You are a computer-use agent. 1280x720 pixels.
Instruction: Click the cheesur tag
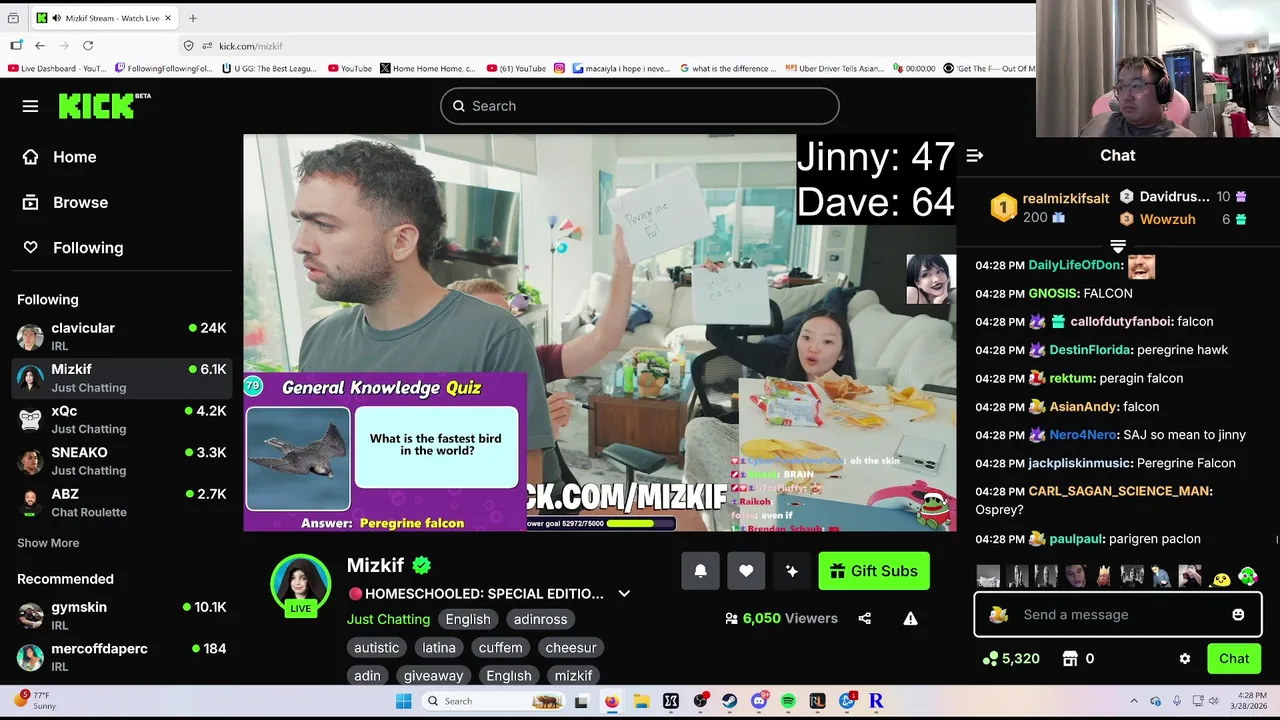pyautogui.click(x=571, y=648)
